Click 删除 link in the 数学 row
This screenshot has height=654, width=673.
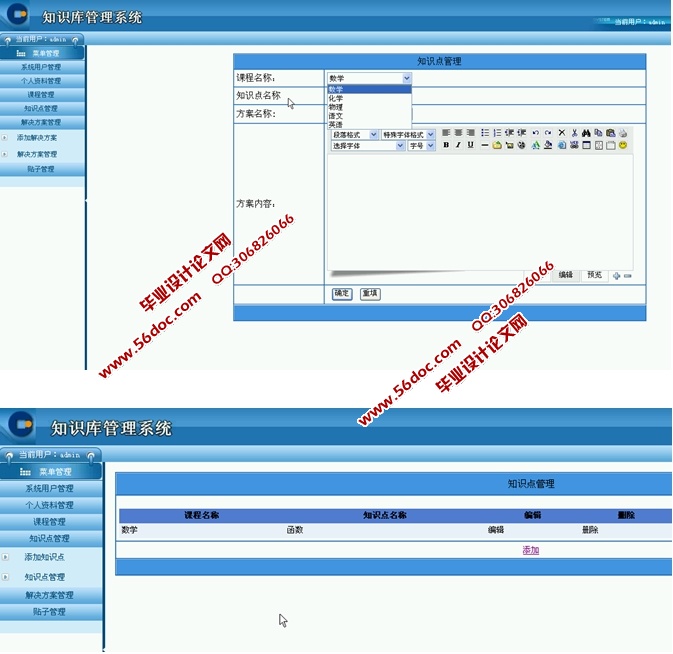[x=590, y=530]
